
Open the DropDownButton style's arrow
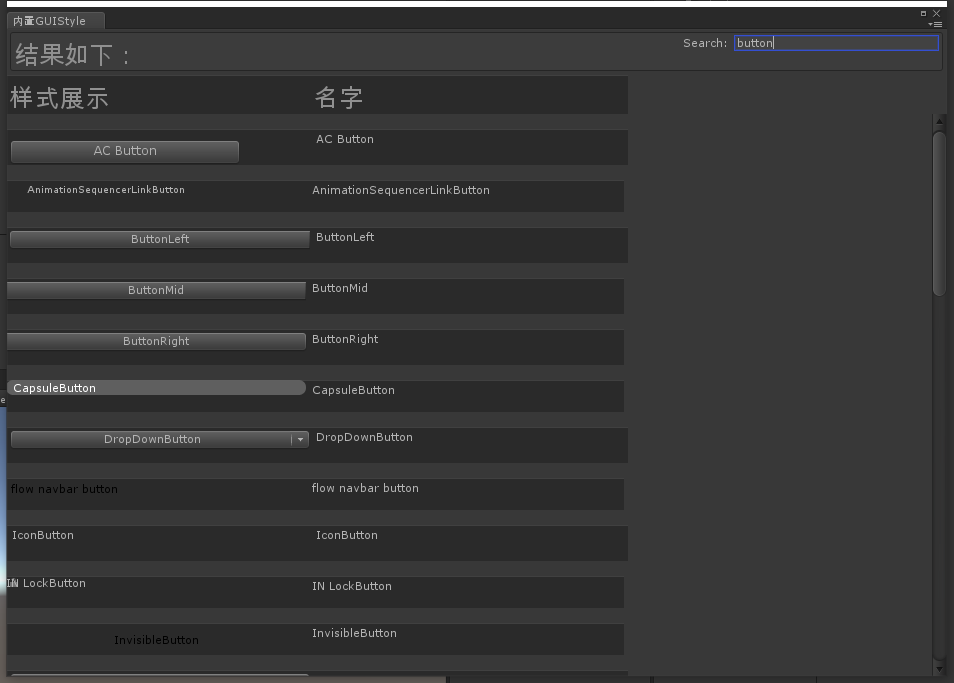point(299,438)
